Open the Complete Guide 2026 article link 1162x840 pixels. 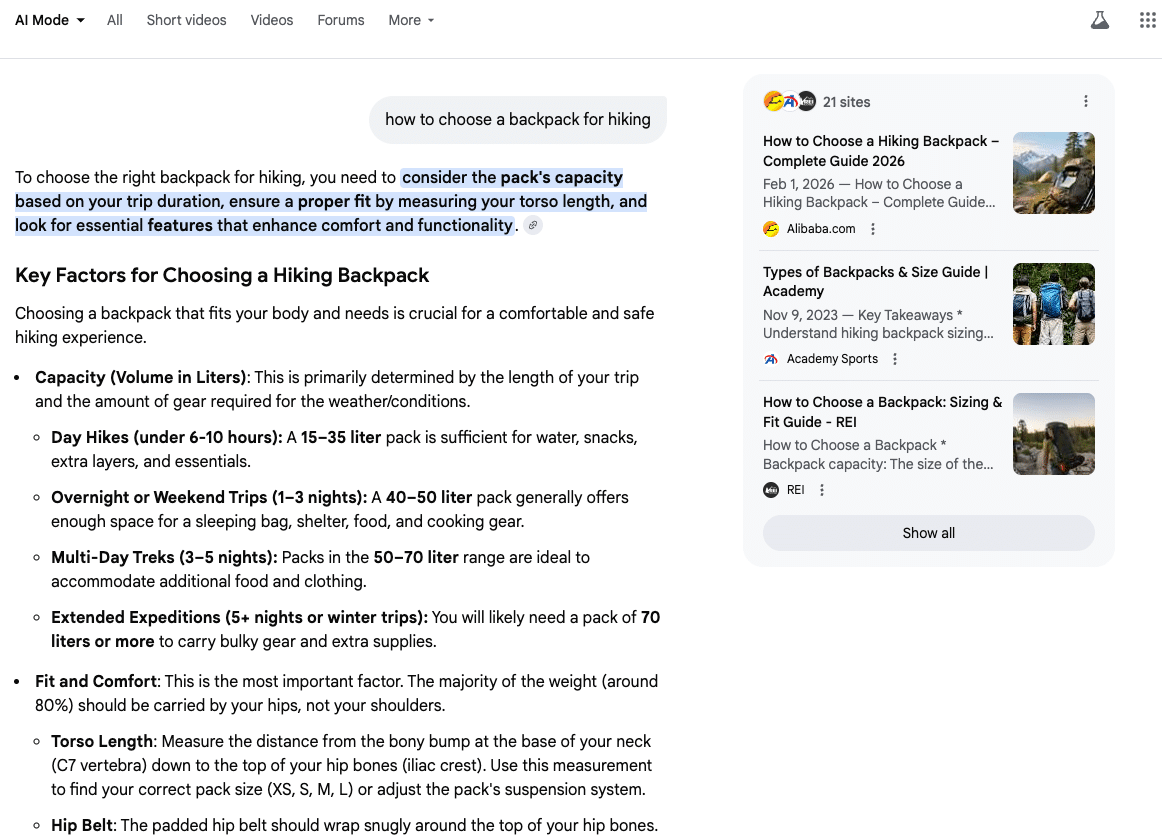tap(880, 151)
